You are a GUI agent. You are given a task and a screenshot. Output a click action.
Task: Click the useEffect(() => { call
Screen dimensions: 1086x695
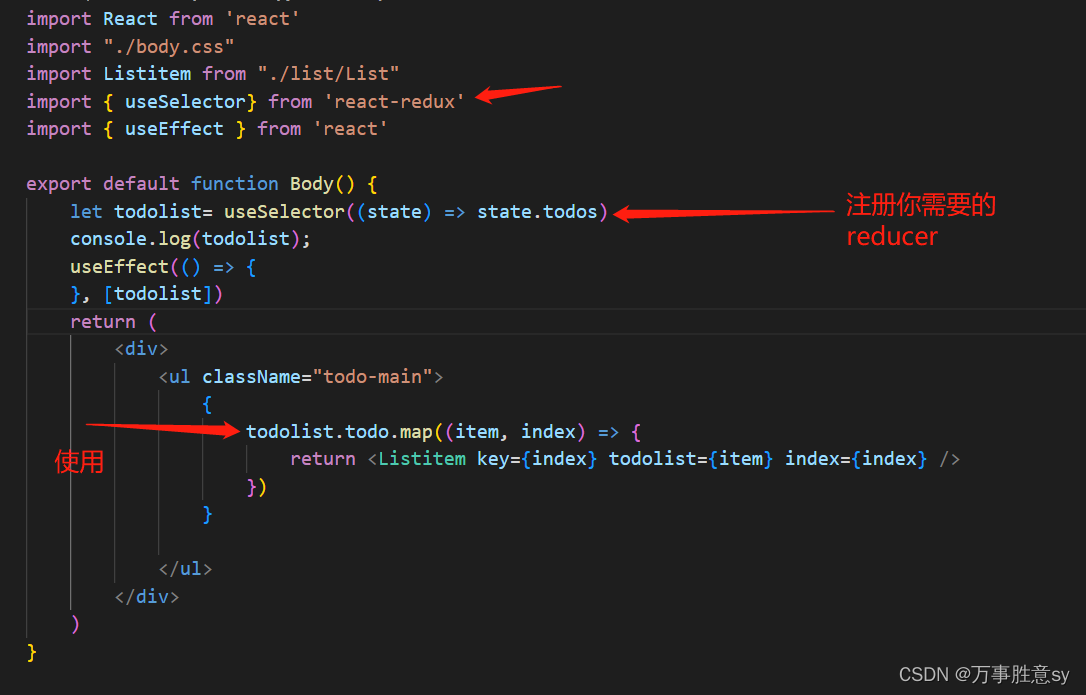pyautogui.click(x=163, y=267)
